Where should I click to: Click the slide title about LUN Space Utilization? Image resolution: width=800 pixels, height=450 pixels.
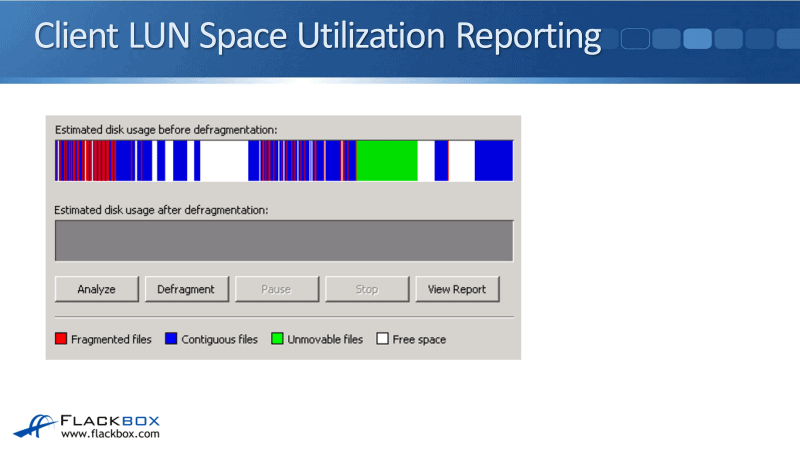click(318, 35)
